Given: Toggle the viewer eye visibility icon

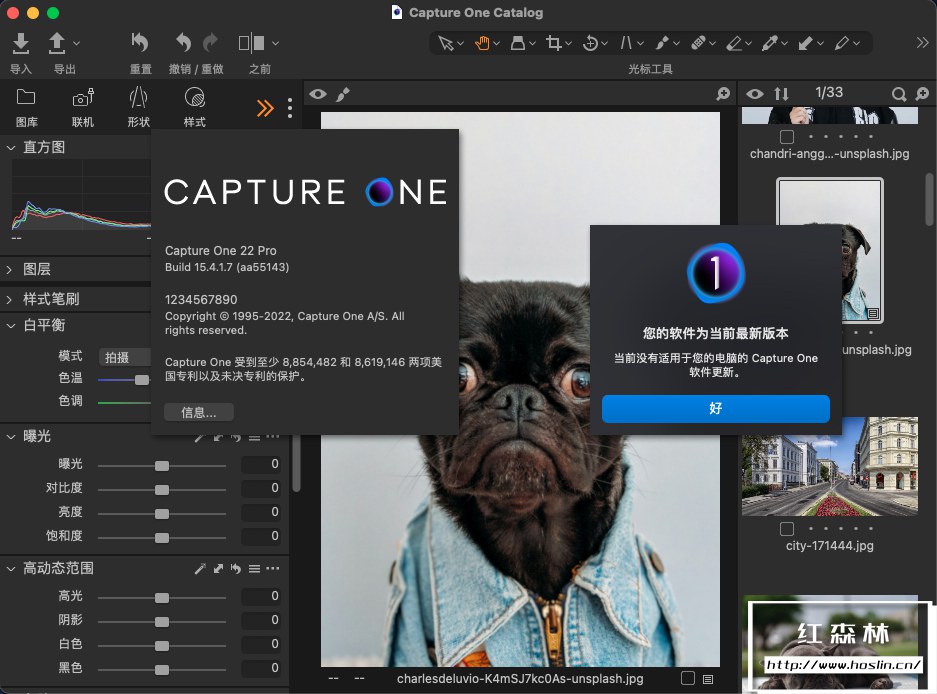Looking at the screenshot, I should [x=318, y=94].
